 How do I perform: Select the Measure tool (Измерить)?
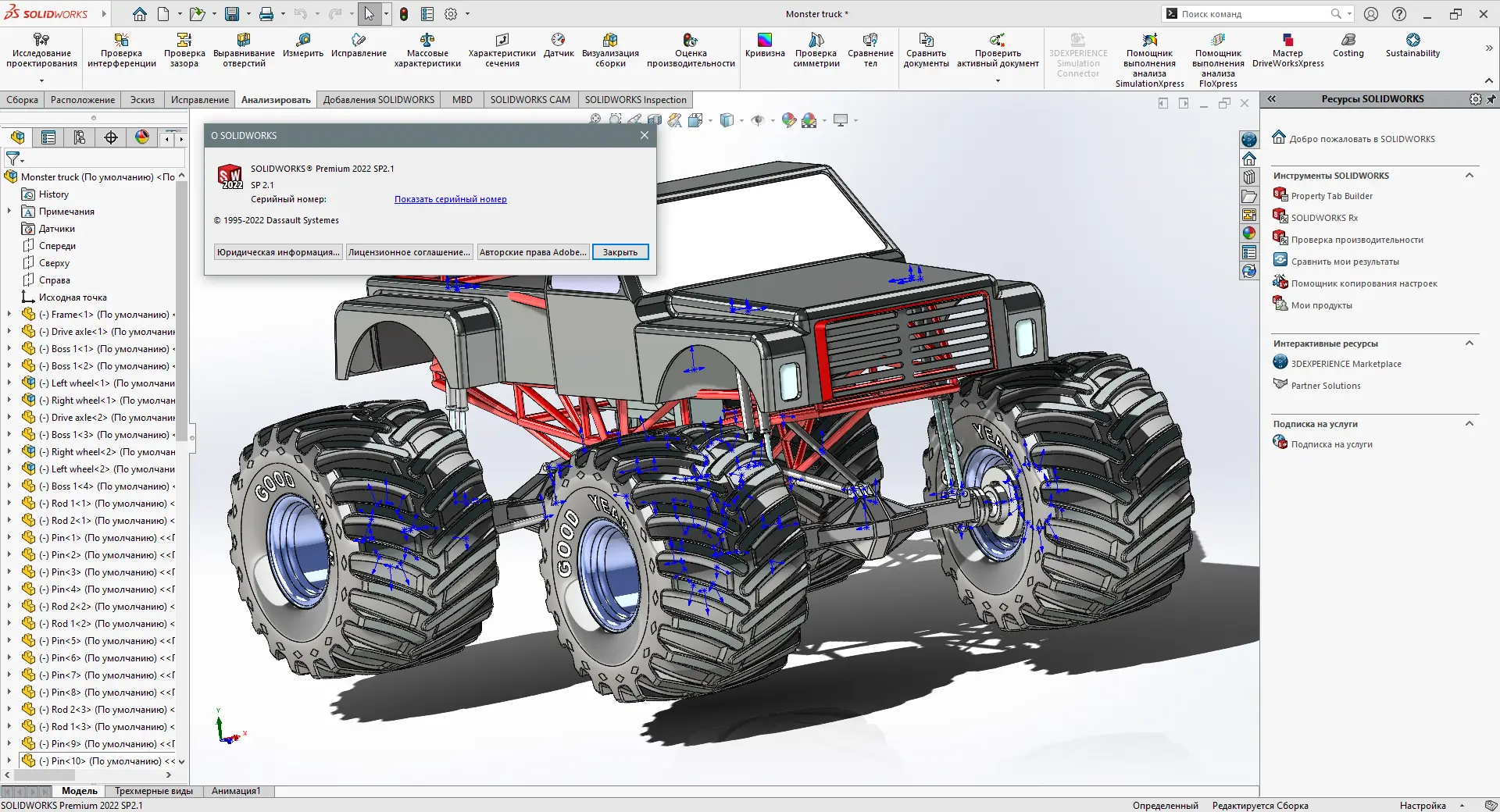click(x=303, y=45)
